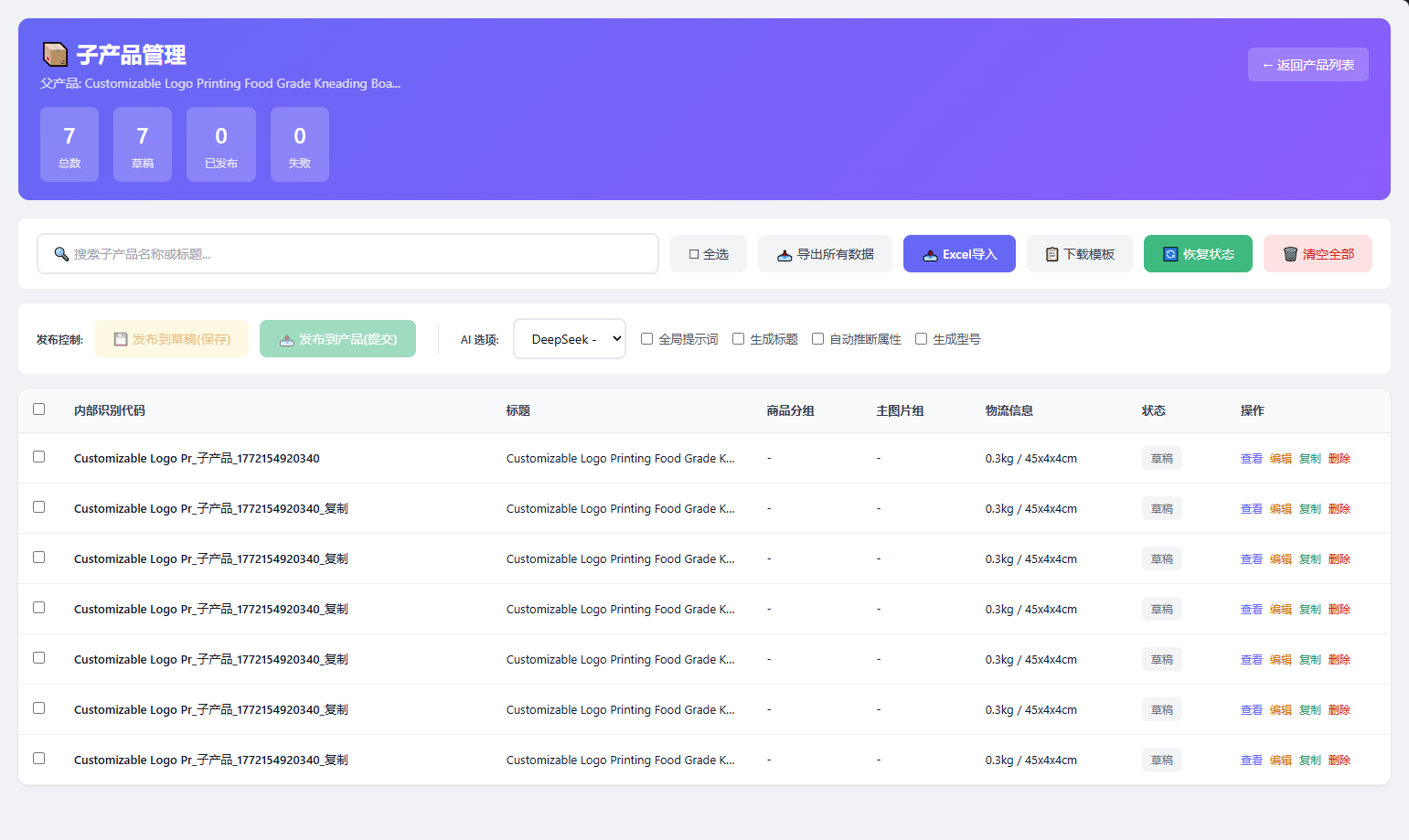The height and width of the screenshot is (840, 1409).
Task: Click the green 恢复状态 button
Action: click(1198, 254)
